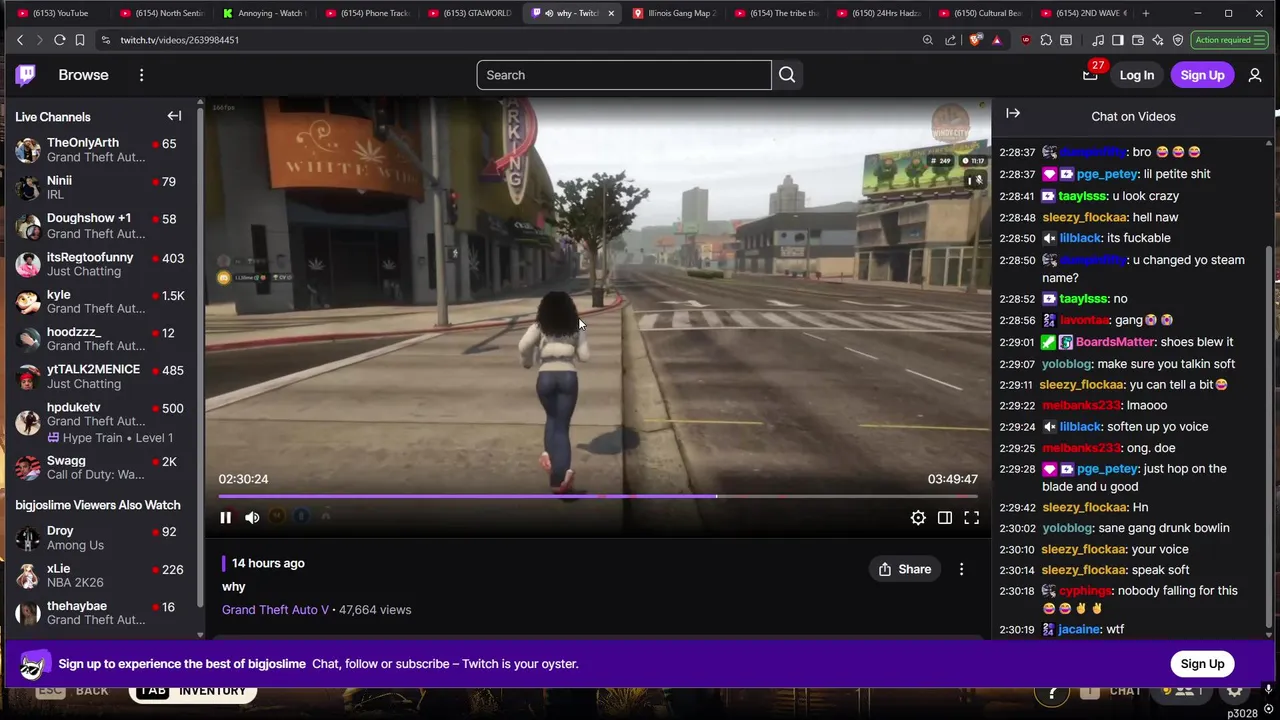Select itsRegtoofunny channel avatar
1280x720 pixels.
[x=28, y=264]
